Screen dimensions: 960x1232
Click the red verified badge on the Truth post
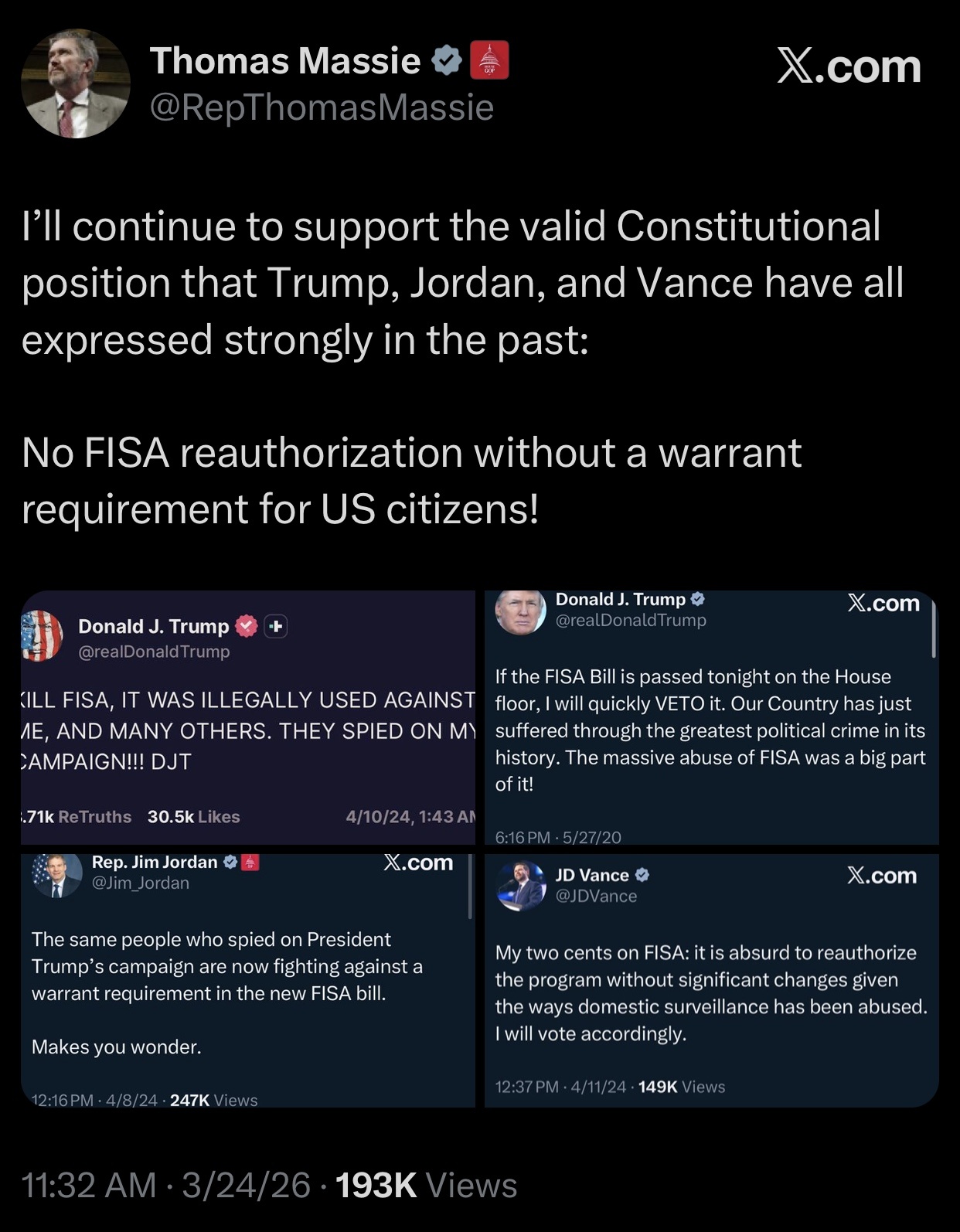[x=246, y=626]
